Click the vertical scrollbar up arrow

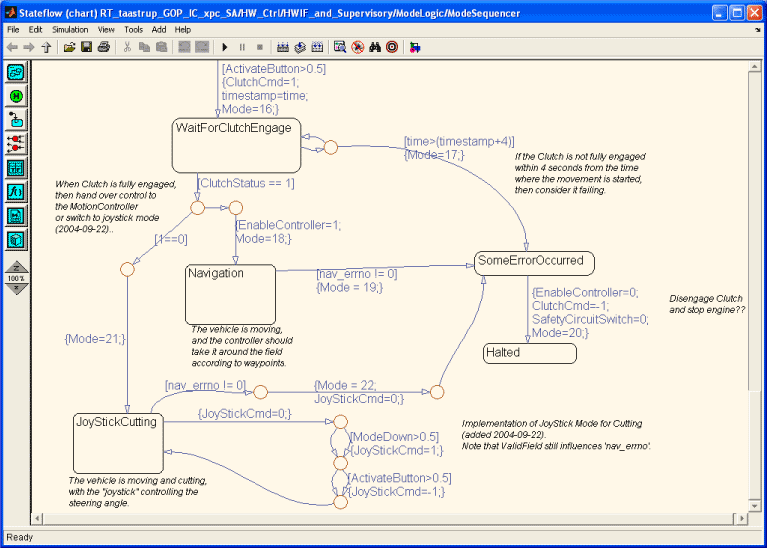pos(754,66)
